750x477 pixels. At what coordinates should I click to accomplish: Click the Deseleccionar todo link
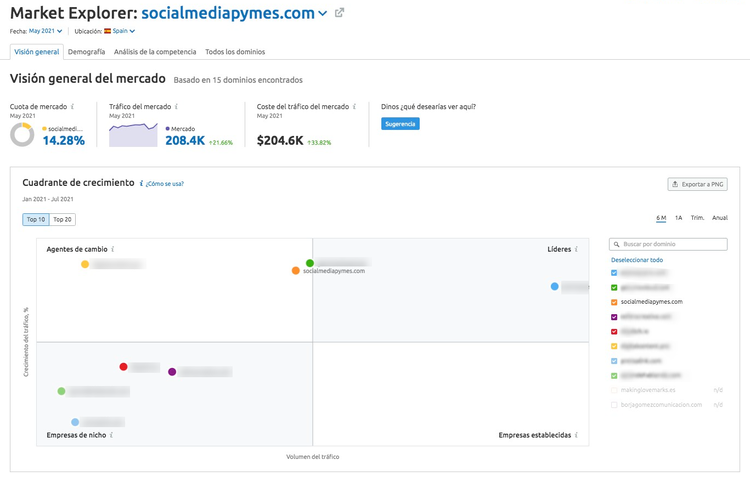point(637,260)
